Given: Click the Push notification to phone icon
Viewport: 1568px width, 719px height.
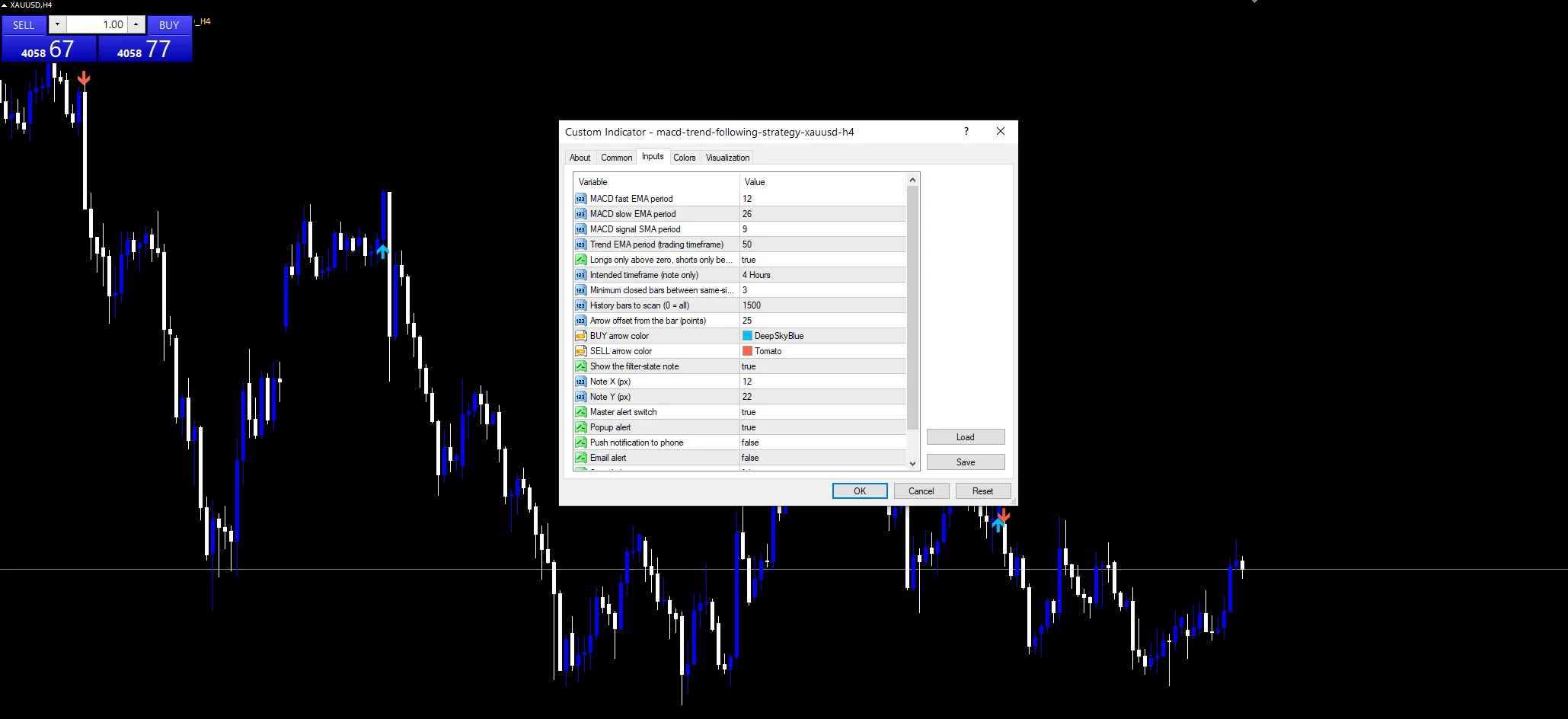Looking at the screenshot, I should [581, 443].
